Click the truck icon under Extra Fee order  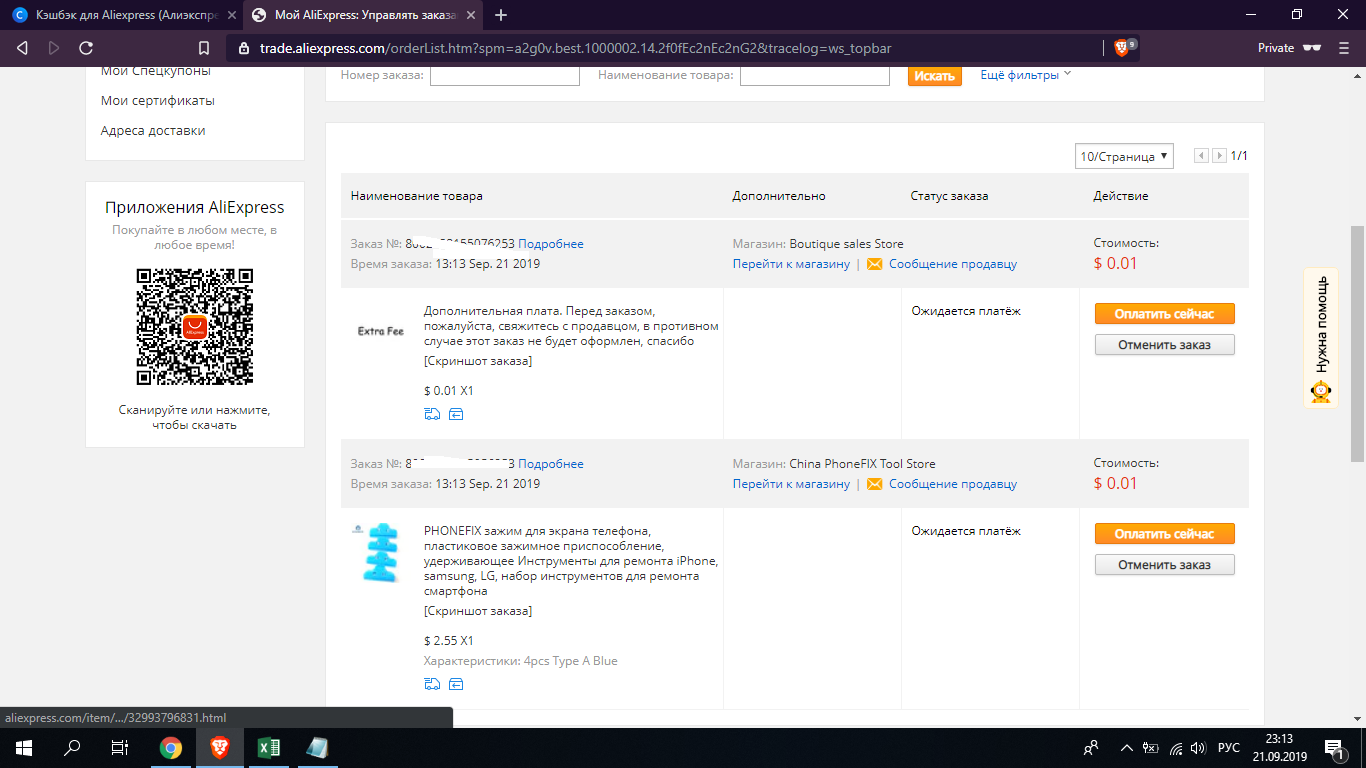(x=432, y=414)
